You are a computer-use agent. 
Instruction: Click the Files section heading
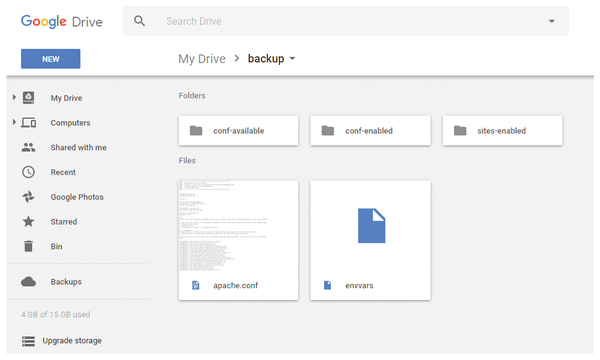pos(187,161)
